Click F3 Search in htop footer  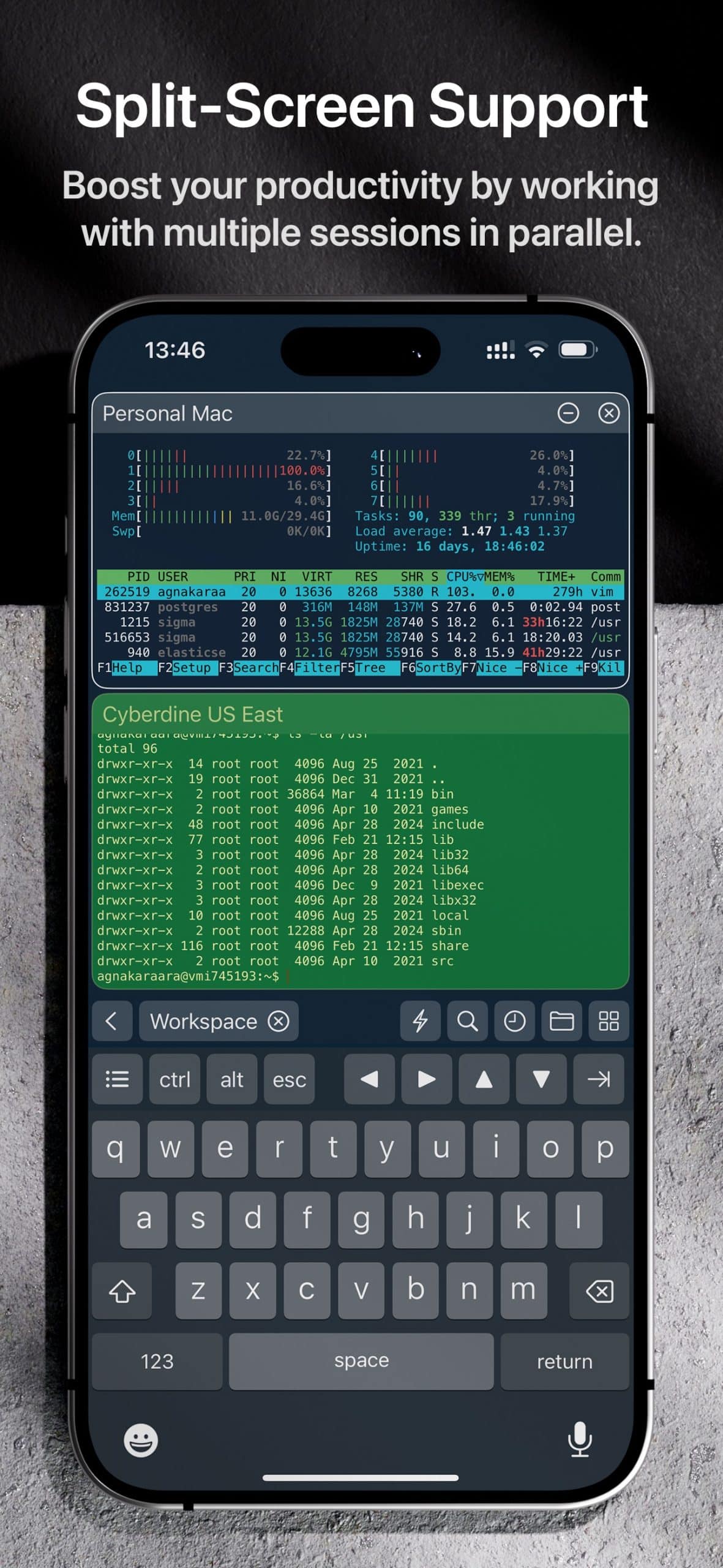tap(249, 668)
